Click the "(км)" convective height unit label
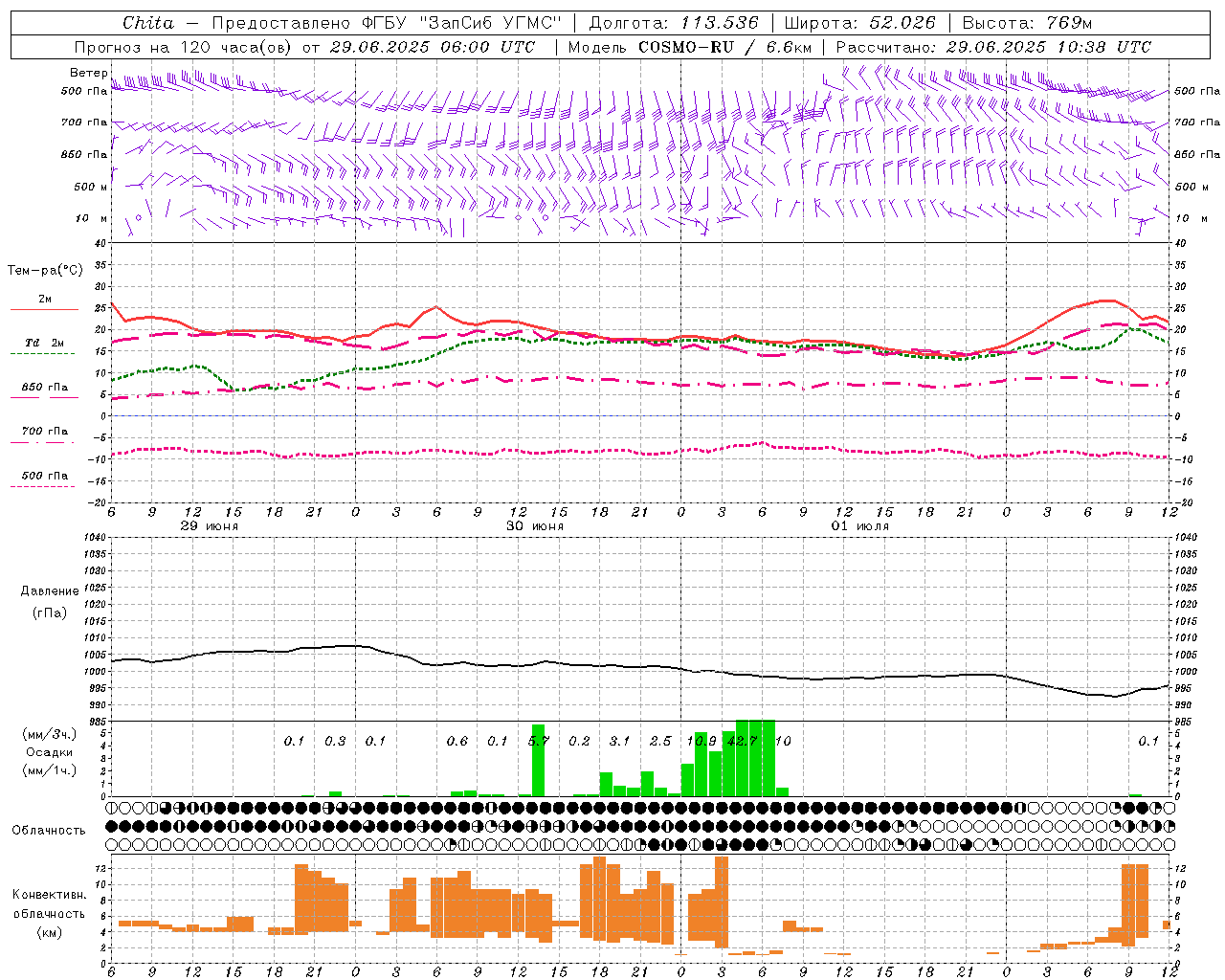This screenshot has width=1225, height=980. [x=49, y=931]
